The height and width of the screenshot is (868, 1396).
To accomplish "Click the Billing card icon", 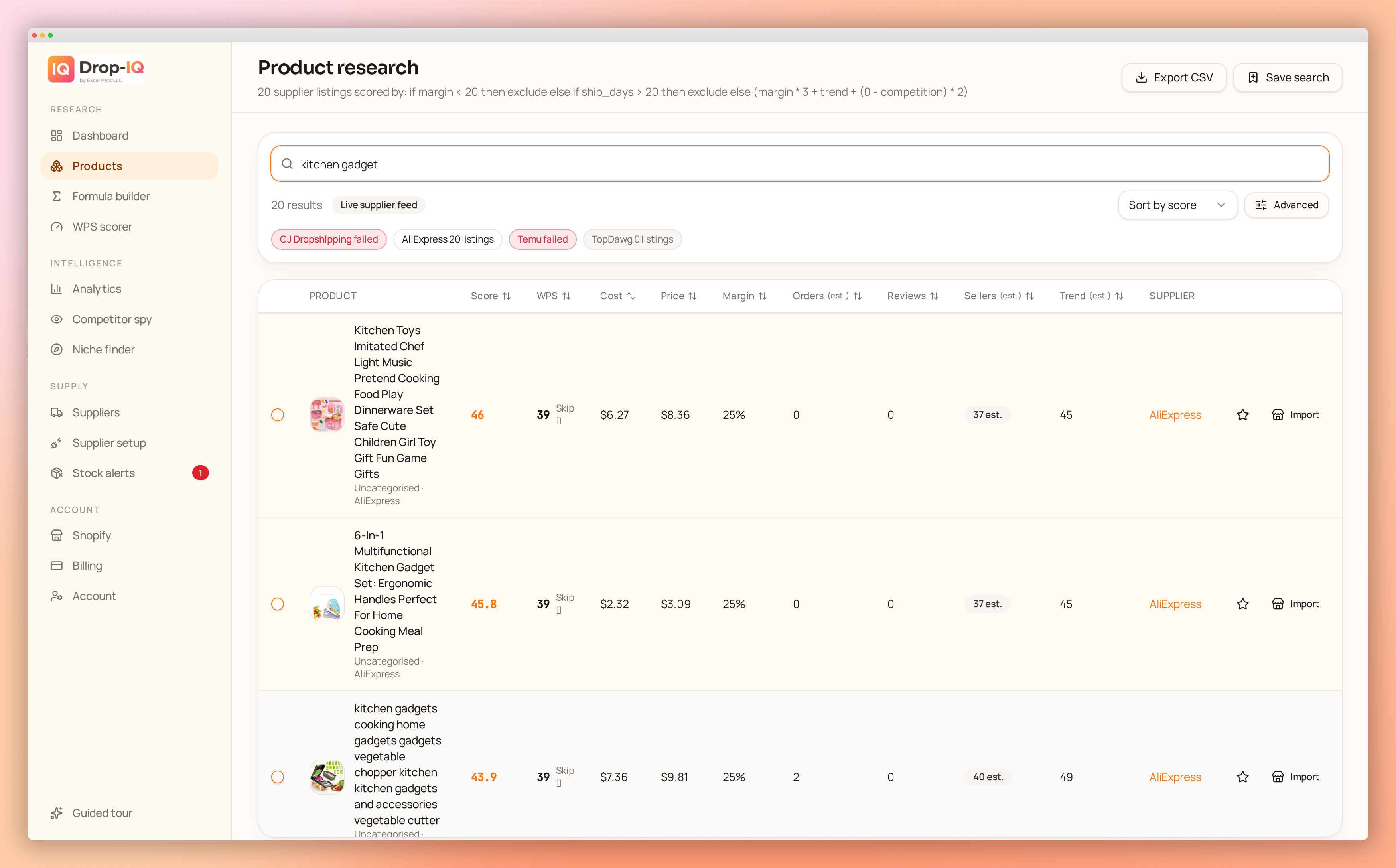I will pyautogui.click(x=56, y=566).
